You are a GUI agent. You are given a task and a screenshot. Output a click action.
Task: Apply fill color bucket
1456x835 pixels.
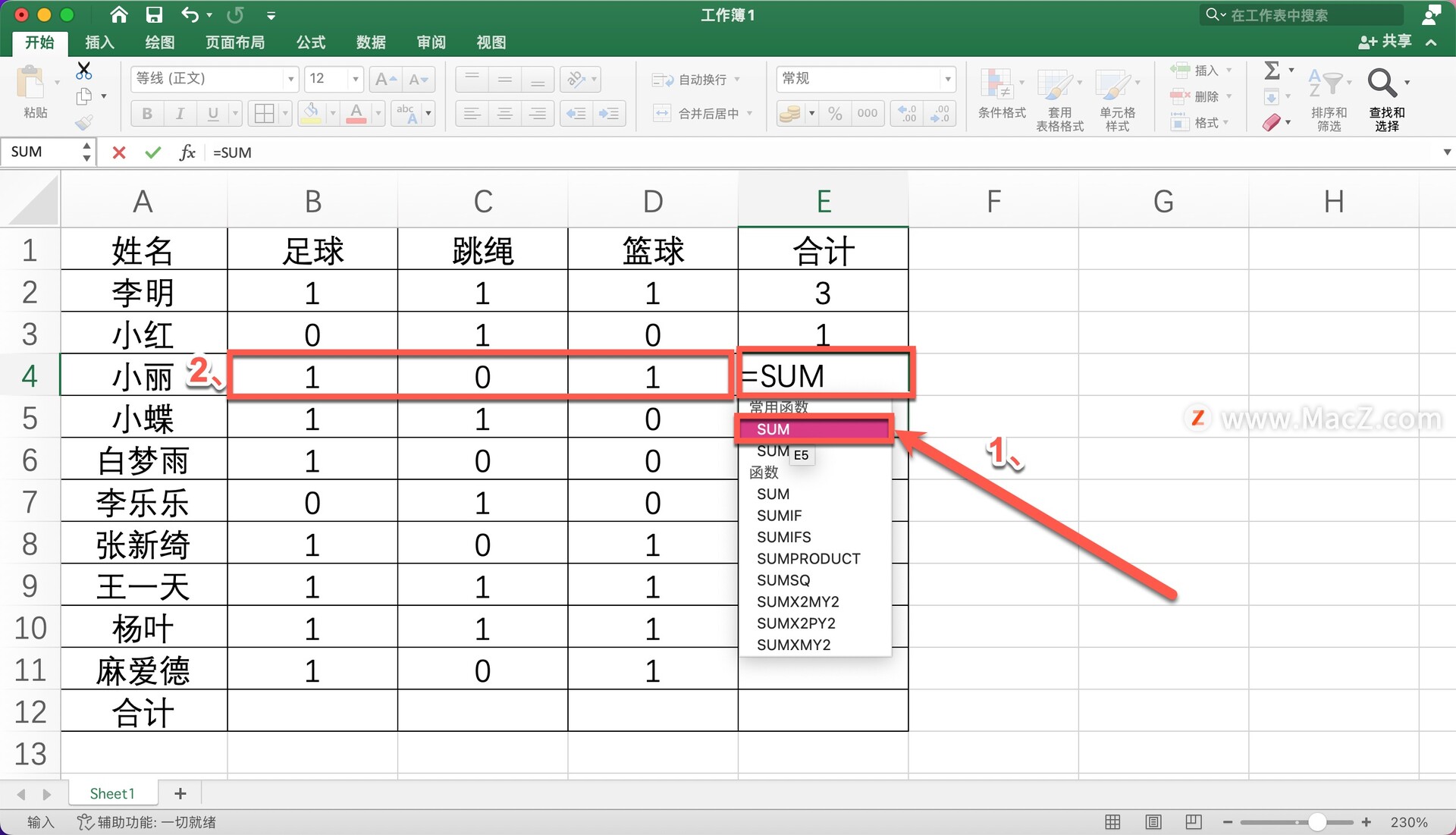coord(311,114)
